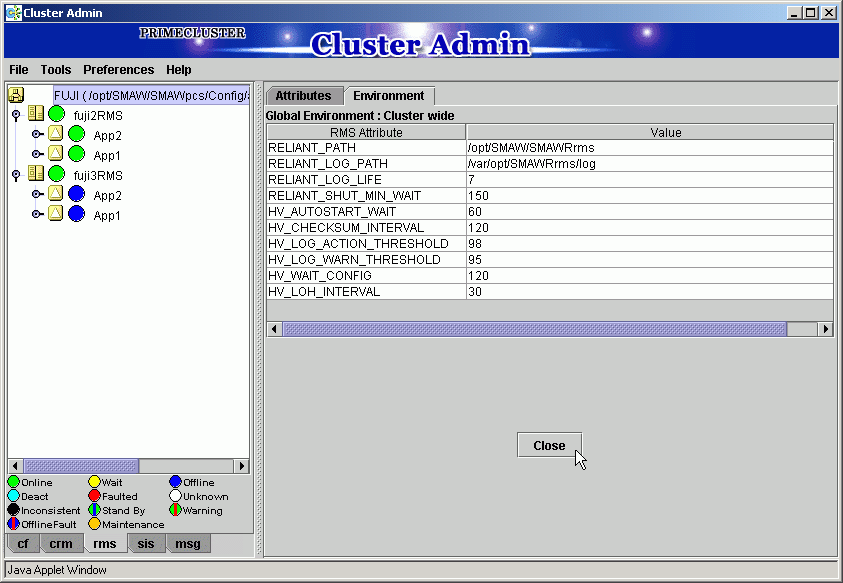Open the Tools menu
Viewport: 843px width, 583px height.
(x=55, y=70)
